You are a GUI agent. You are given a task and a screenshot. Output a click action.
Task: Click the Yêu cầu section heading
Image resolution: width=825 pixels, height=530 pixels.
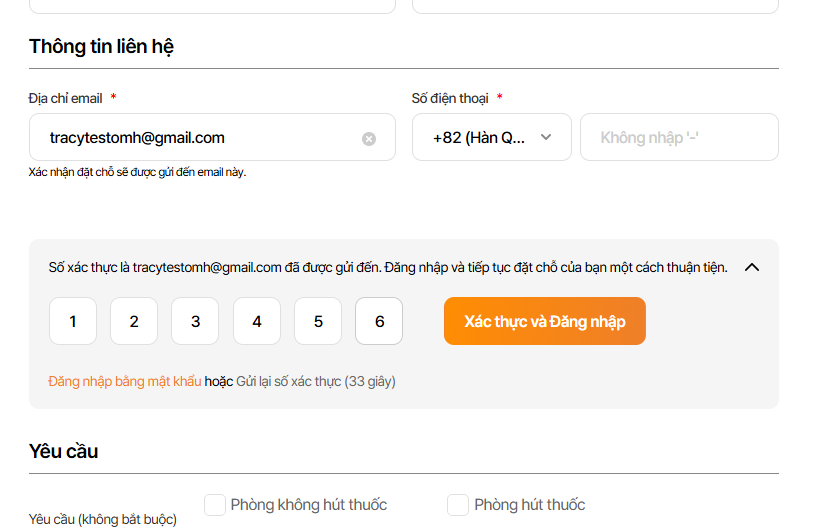coord(63,451)
